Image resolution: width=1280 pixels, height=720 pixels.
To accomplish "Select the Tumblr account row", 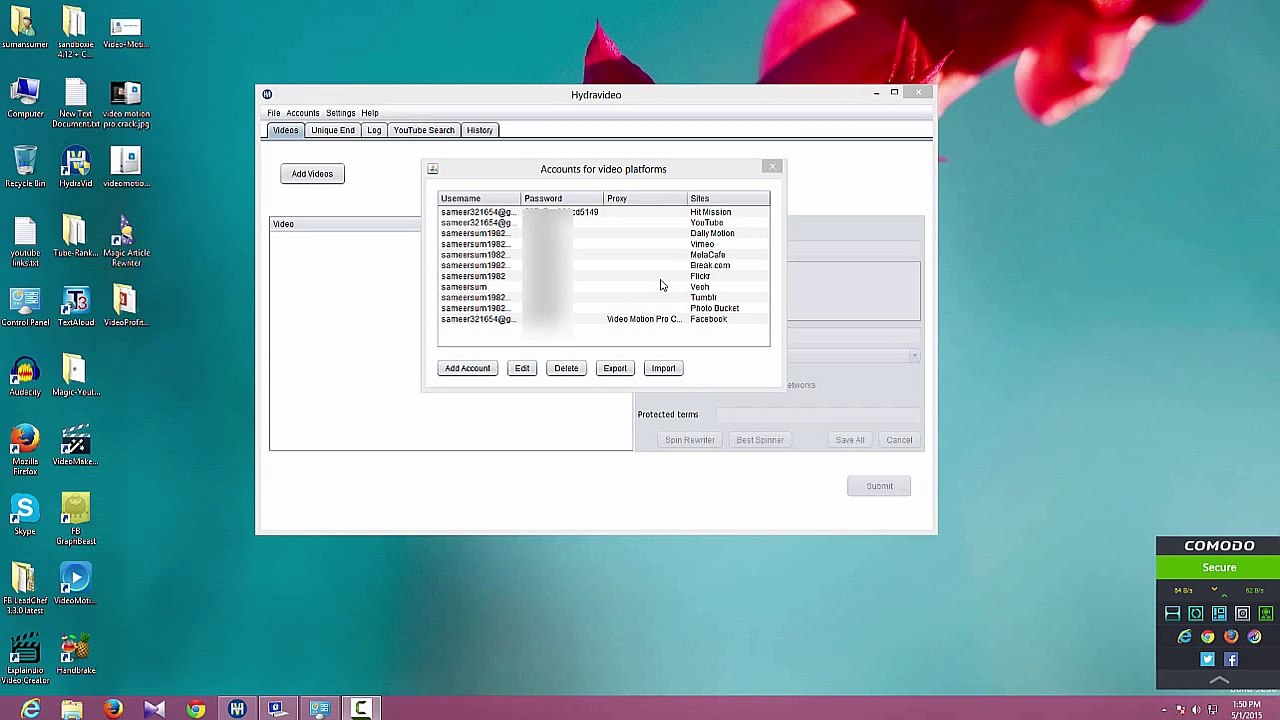I will pos(604,297).
